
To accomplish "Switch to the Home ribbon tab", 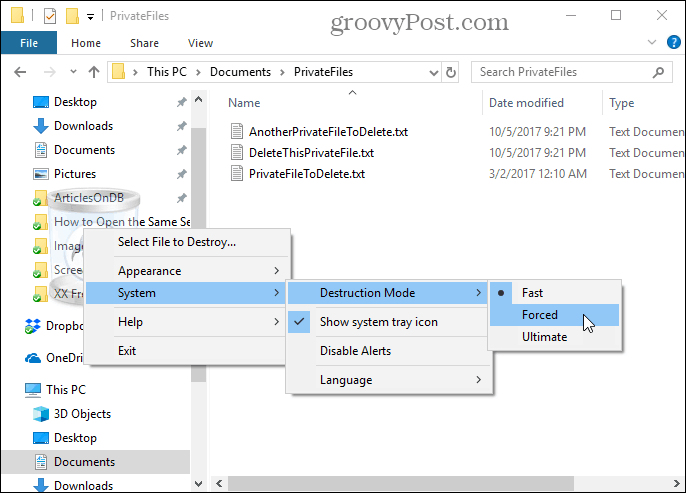I will pos(86,43).
